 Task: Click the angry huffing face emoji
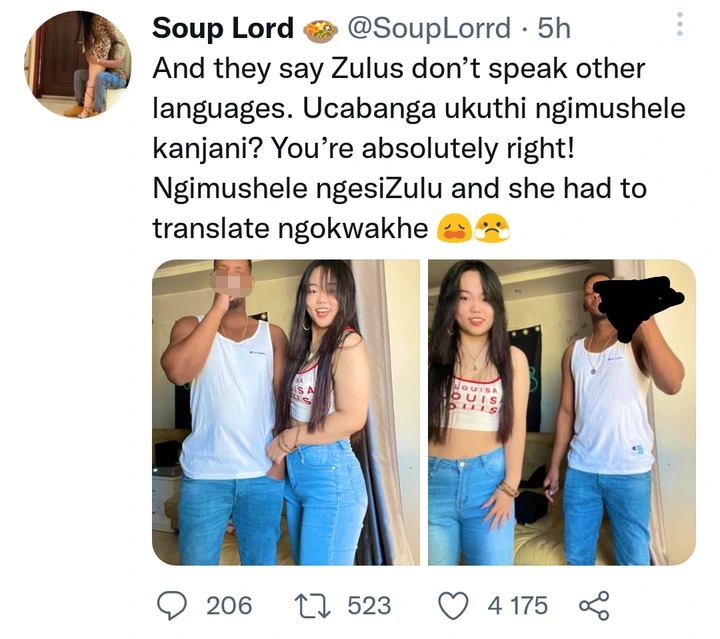[x=492, y=228]
